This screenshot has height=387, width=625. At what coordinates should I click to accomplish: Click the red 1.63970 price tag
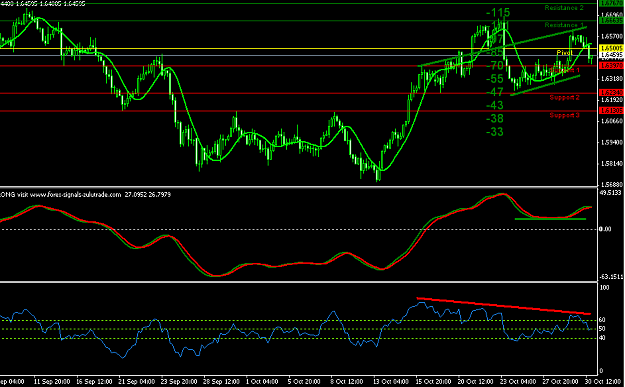point(611,65)
